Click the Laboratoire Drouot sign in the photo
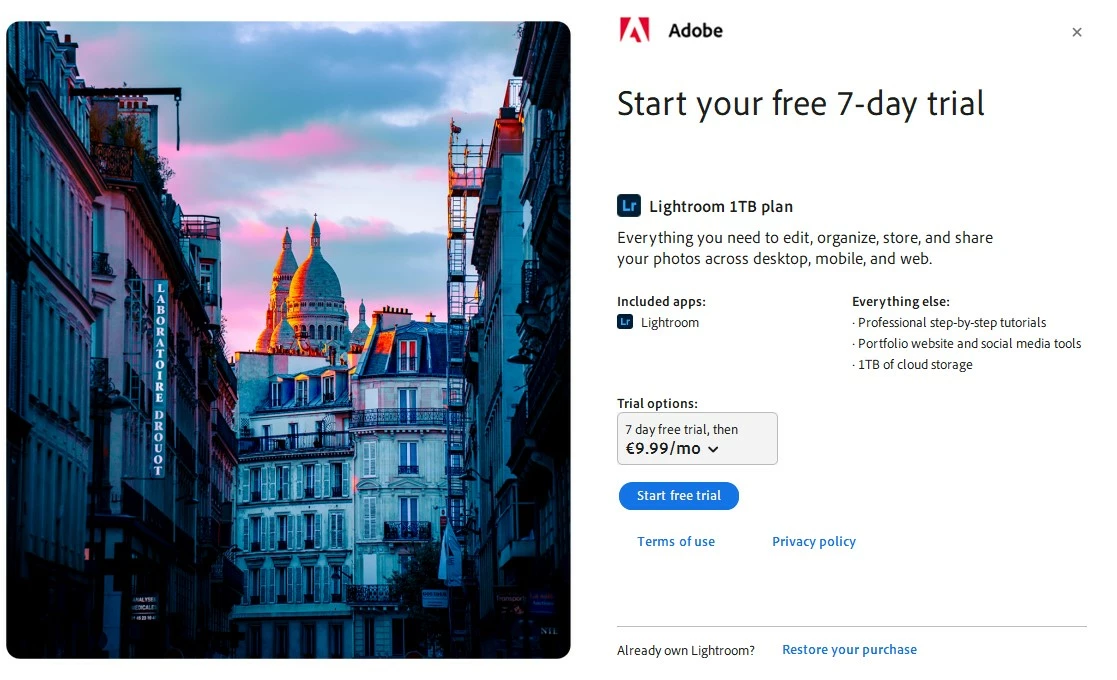Viewport: 1117px width, 680px height. click(160, 379)
